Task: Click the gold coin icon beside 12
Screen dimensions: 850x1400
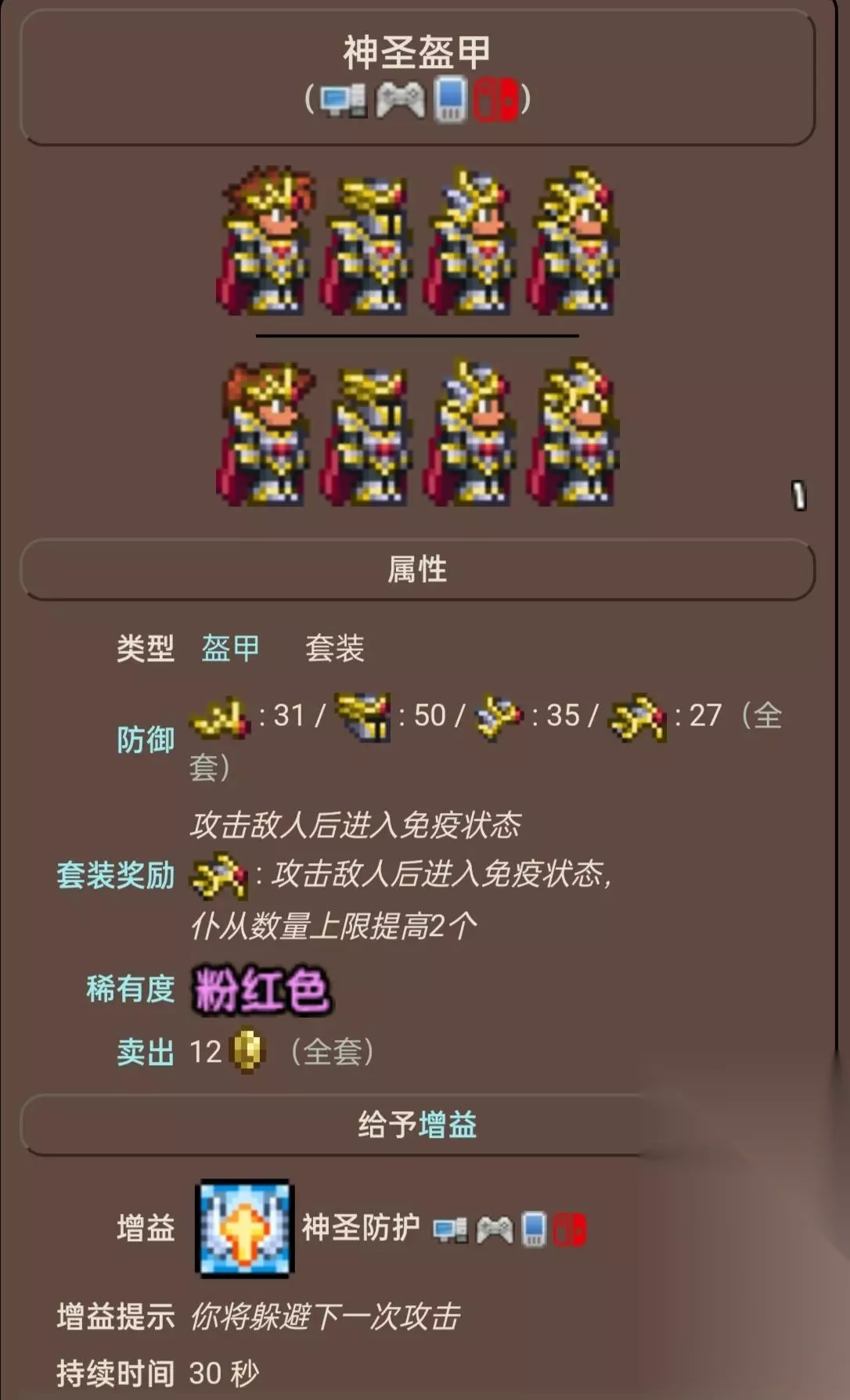Action: point(248,1051)
